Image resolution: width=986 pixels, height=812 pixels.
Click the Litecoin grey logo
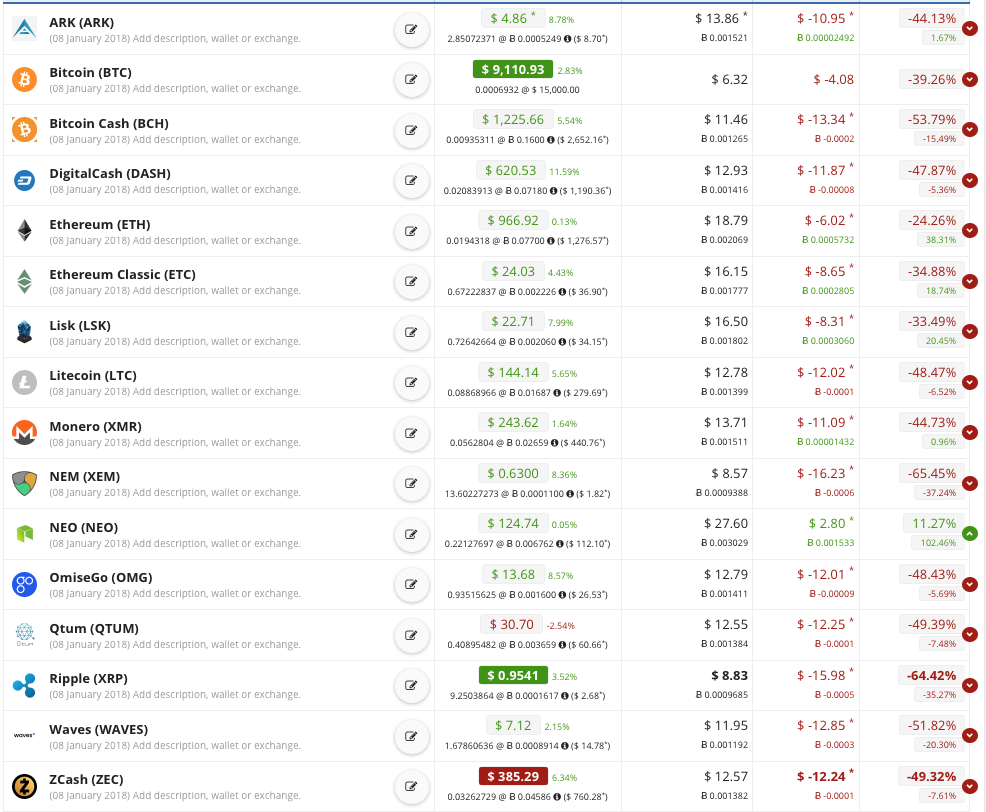click(x=25, y=382)
